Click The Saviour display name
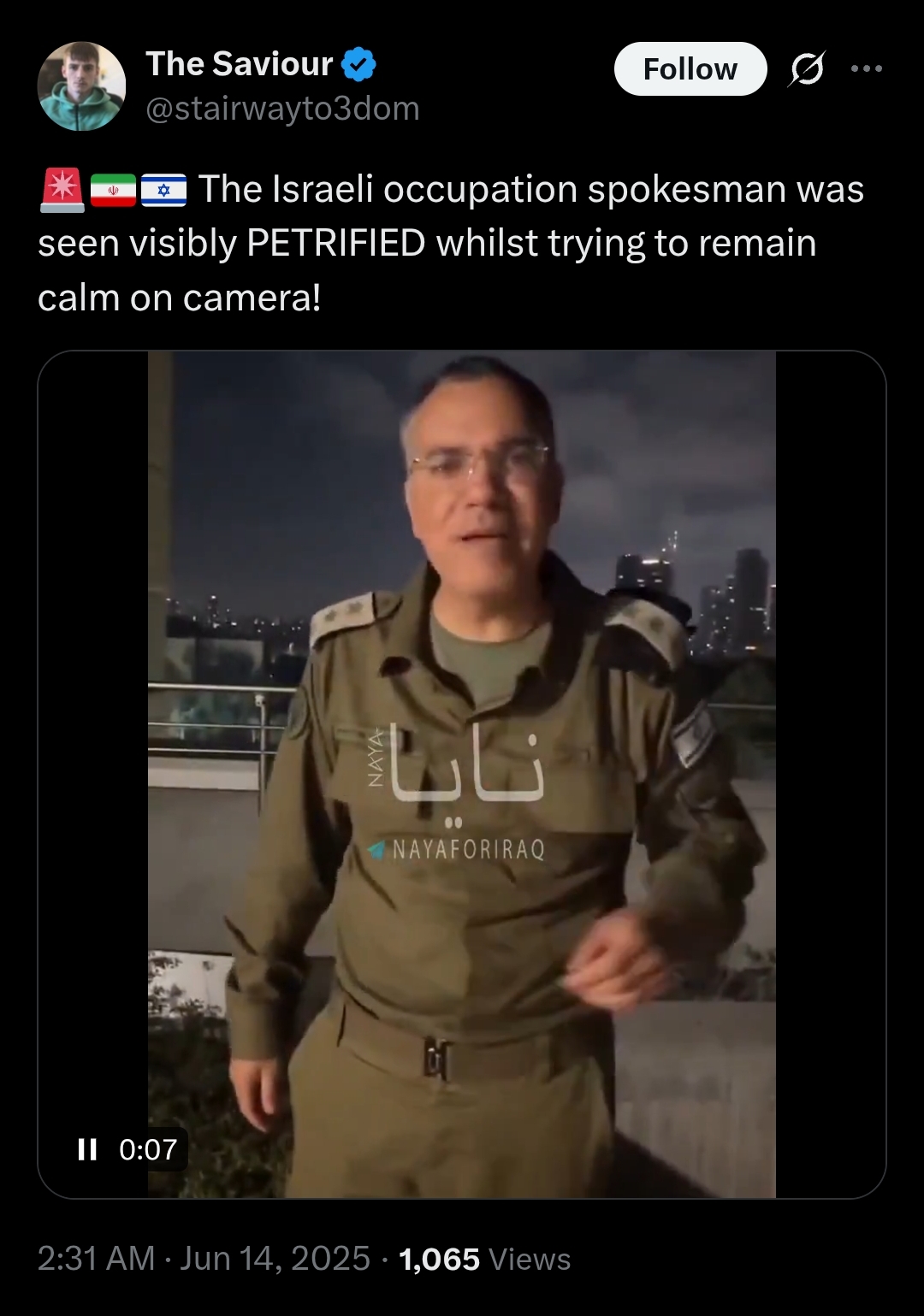Image resolution: width=924 pixels, height=1316 pixels. [240, 64]
